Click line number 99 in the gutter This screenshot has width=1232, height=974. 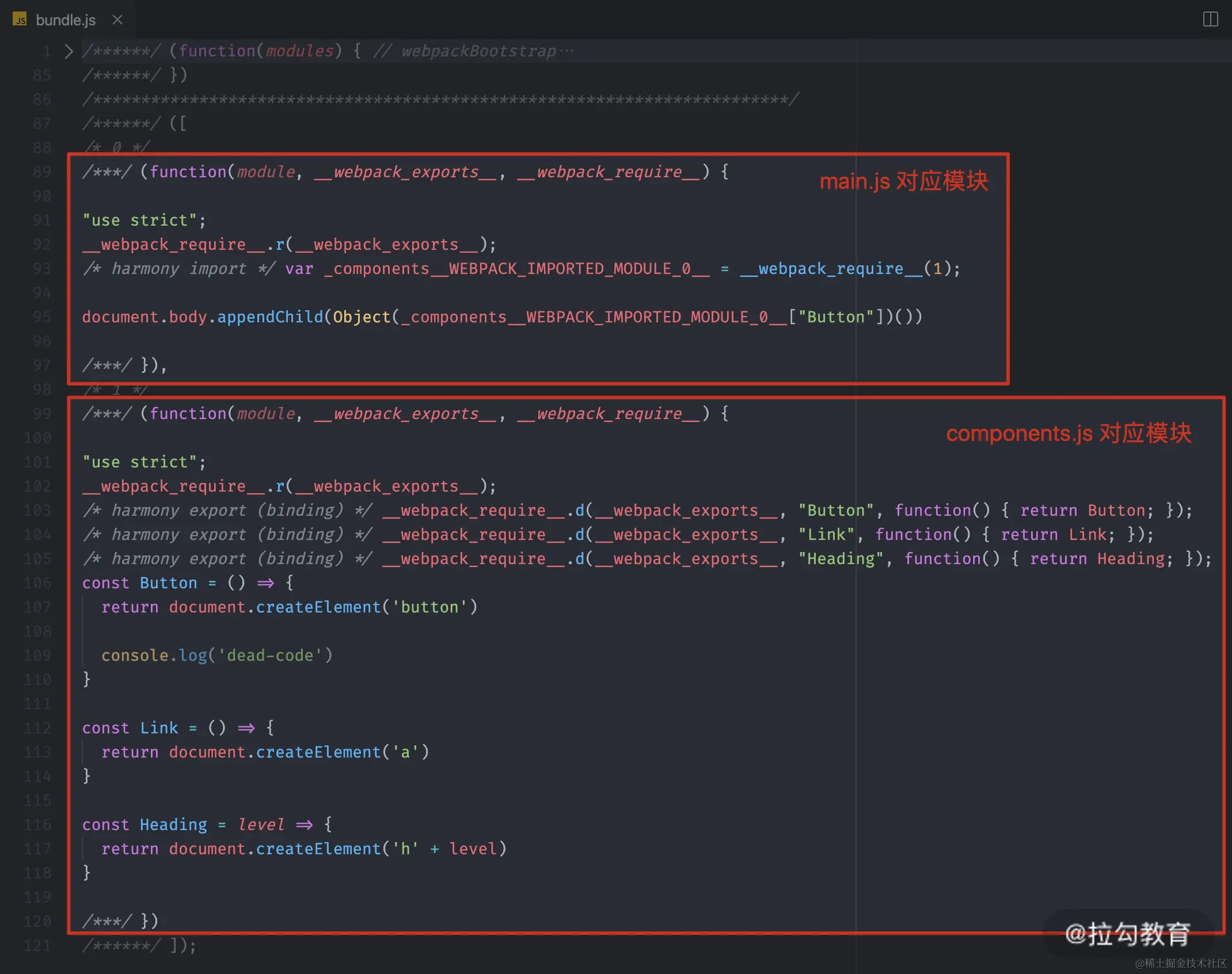(x=41, y=413)
